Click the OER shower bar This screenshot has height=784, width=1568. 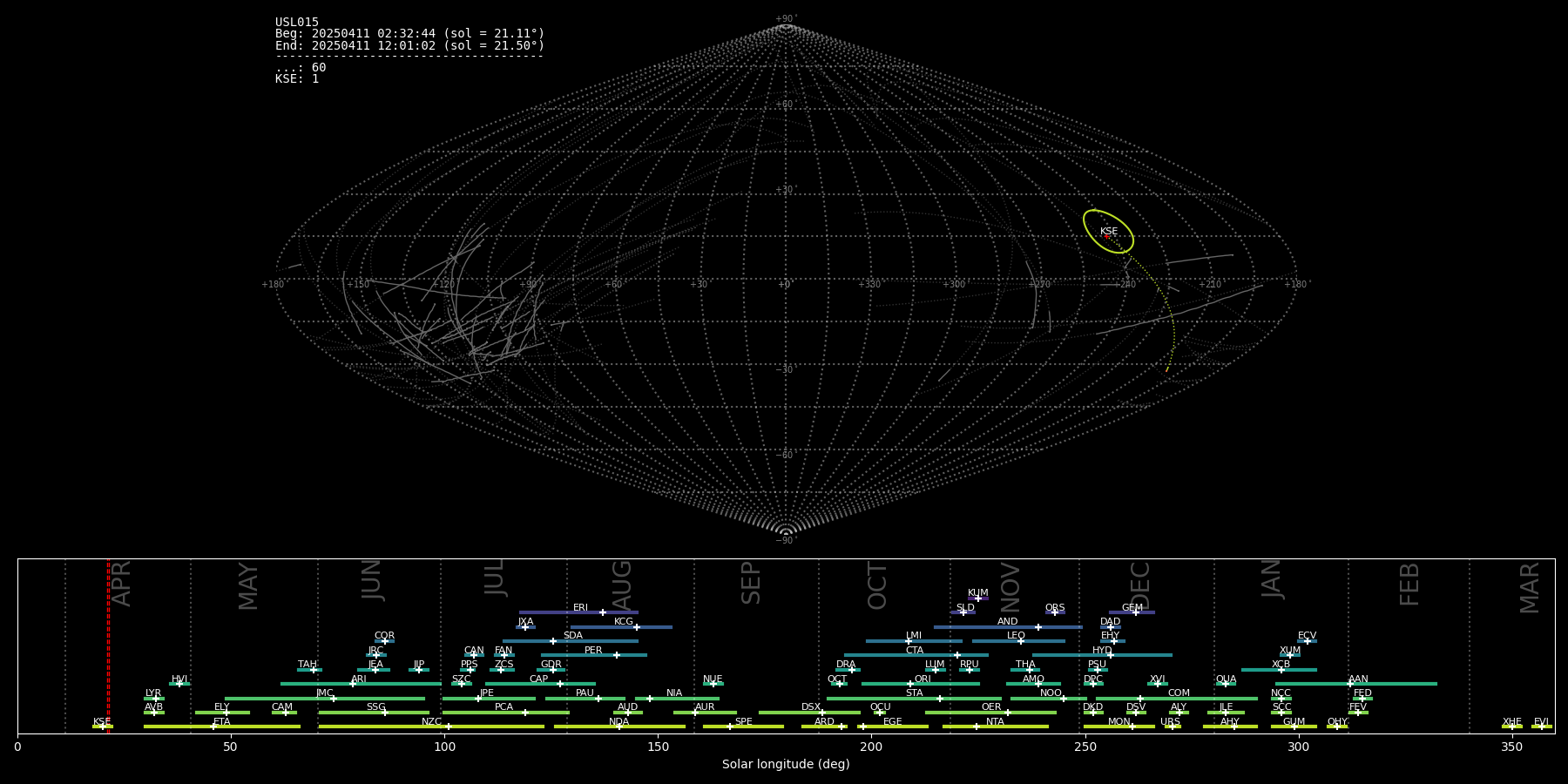990,713
